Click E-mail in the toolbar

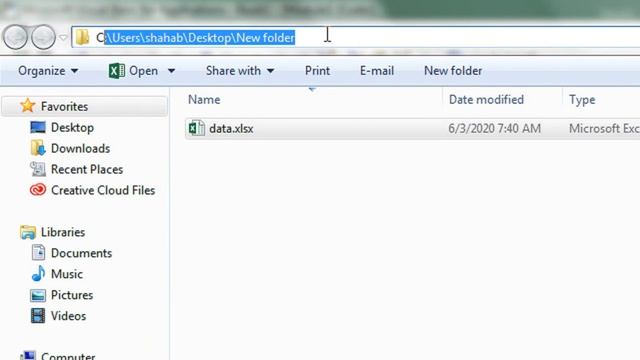pyautogui.click(x=377, y=71)
